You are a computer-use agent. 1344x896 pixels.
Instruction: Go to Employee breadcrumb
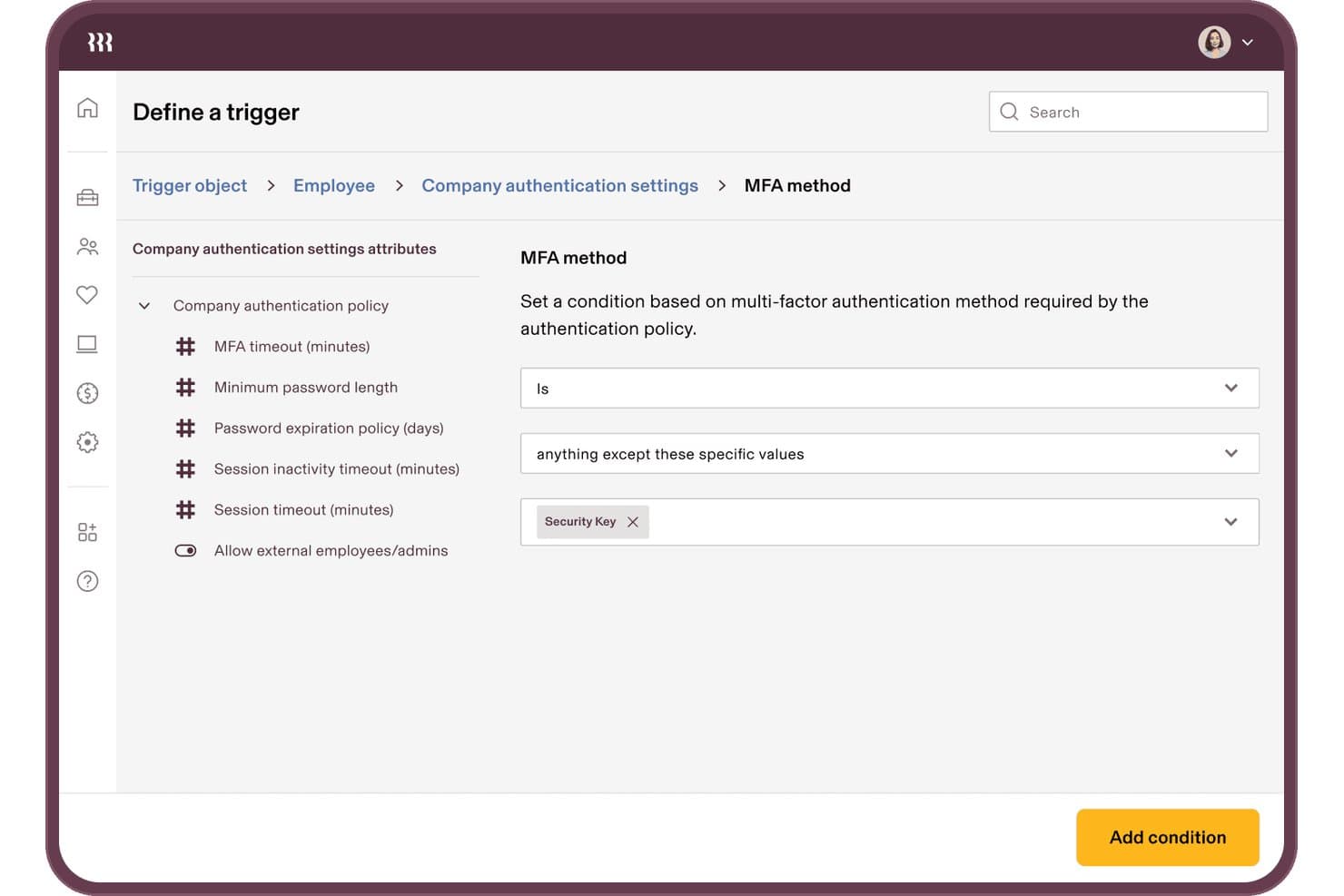(334, 185)
